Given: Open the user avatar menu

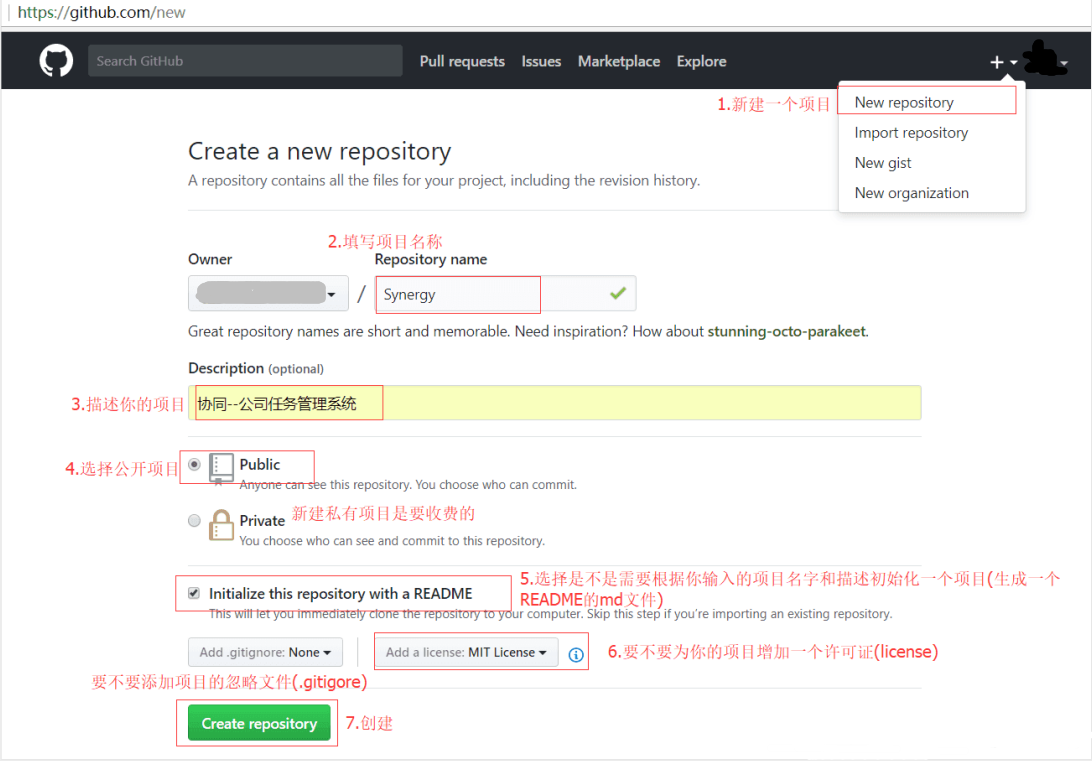Looking at the screenshot, I should [1046, 60].
